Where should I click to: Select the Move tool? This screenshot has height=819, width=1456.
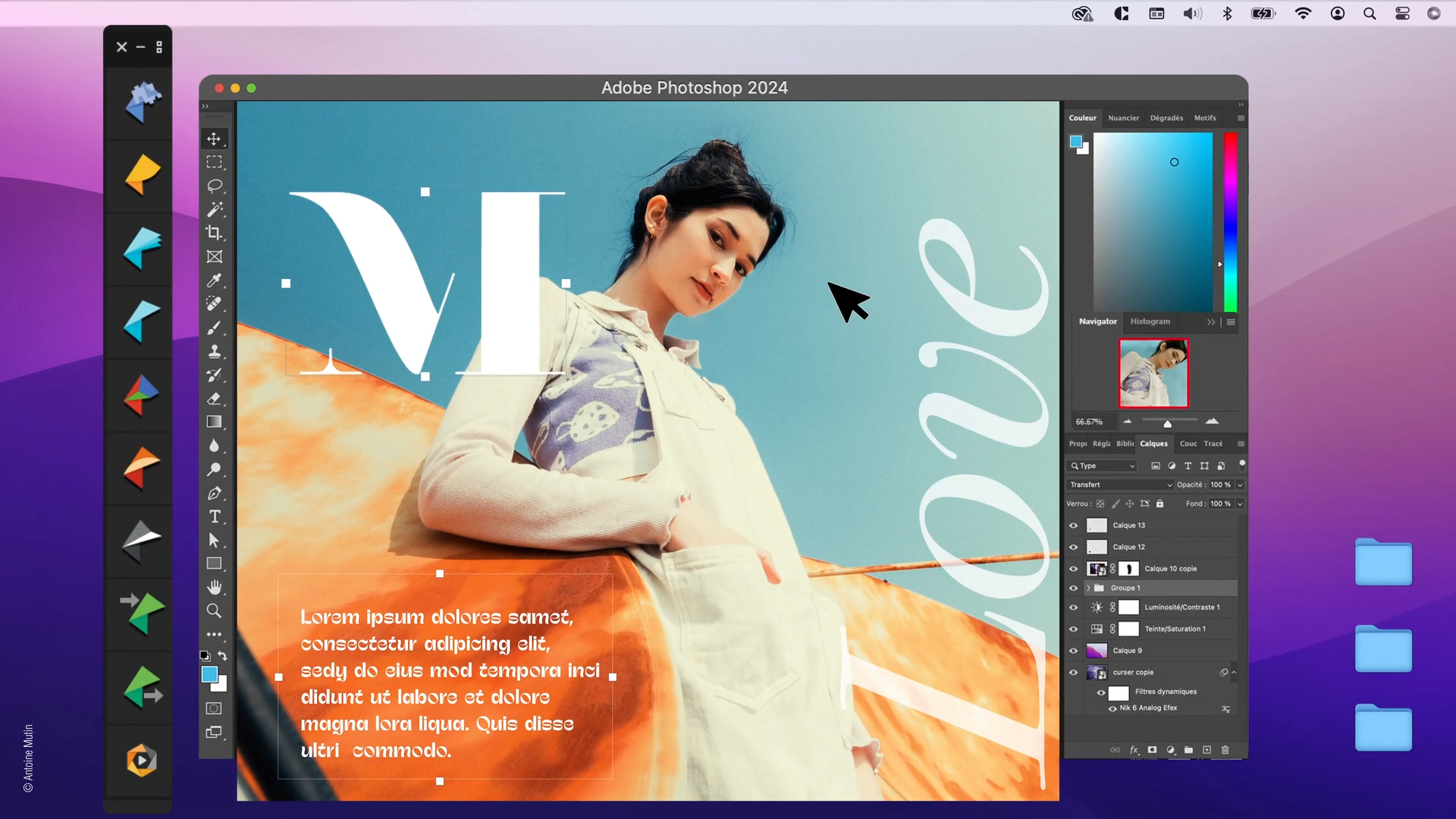[x=214, y=139]
